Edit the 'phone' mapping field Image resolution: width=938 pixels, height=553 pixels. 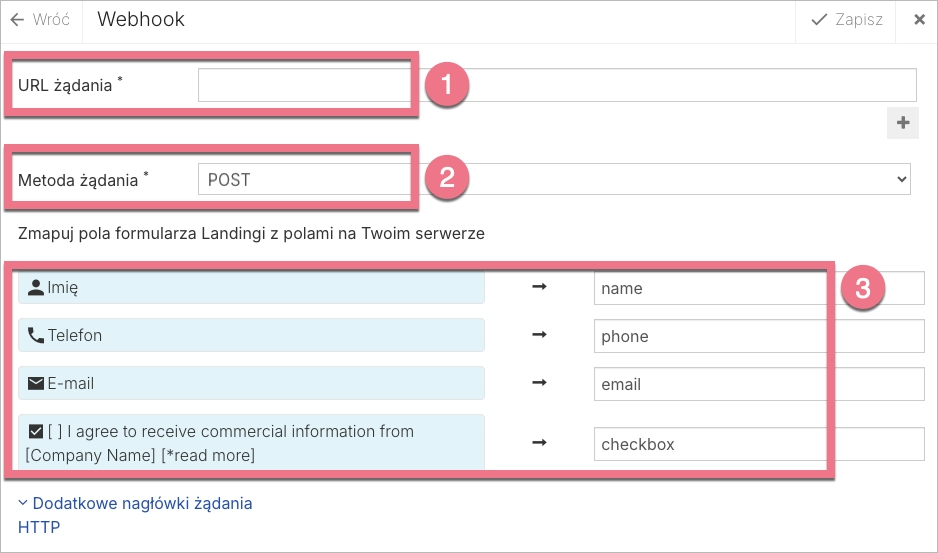[x=758, y=337]
